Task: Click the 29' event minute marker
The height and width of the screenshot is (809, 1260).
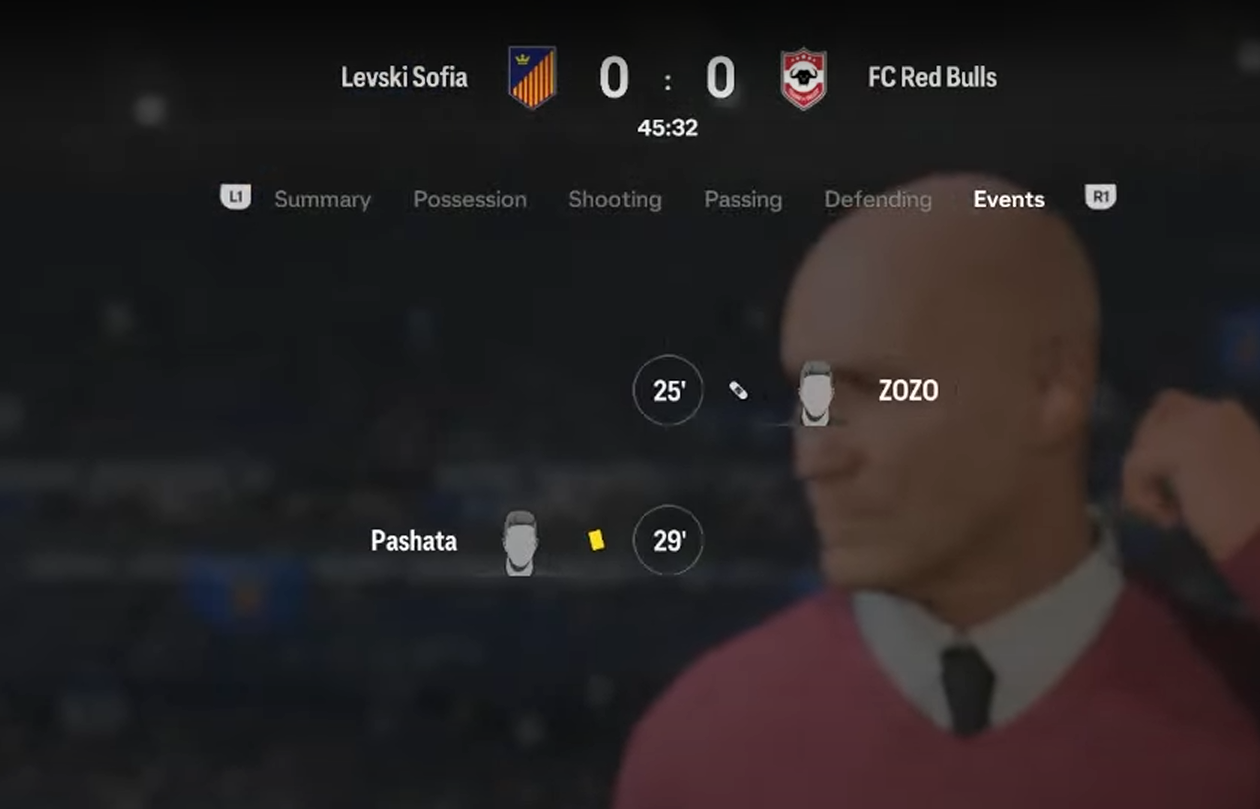Action: (668, 540)
